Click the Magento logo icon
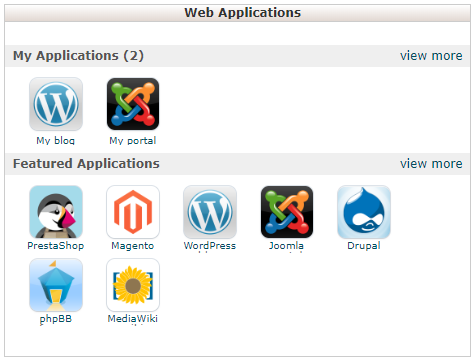 click(x=133, y=212)
